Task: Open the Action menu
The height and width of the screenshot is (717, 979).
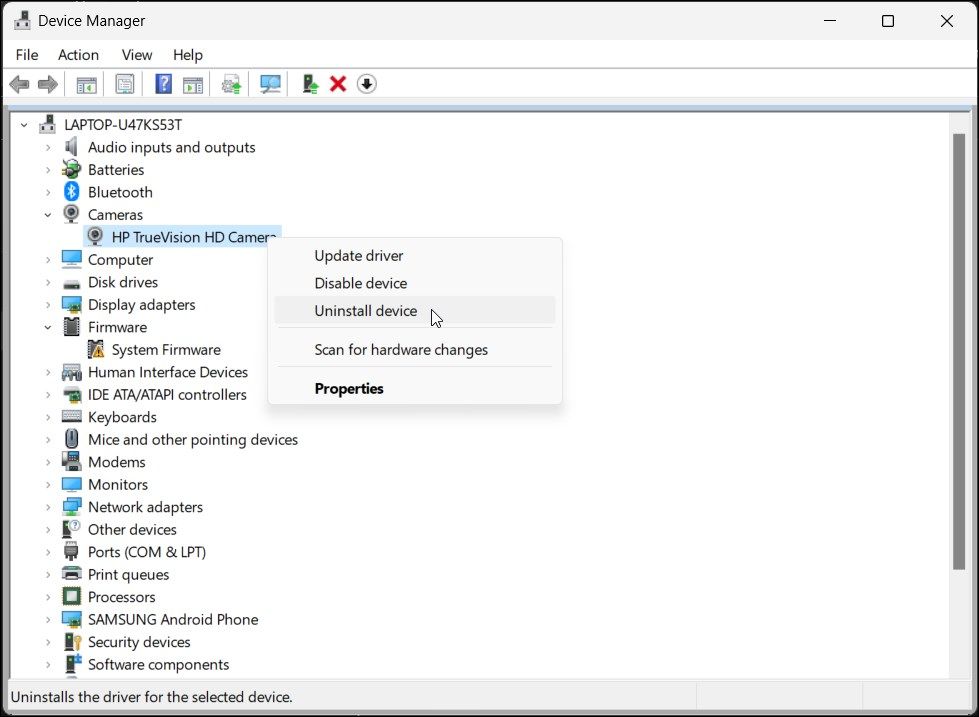Action: click(78, 55)
